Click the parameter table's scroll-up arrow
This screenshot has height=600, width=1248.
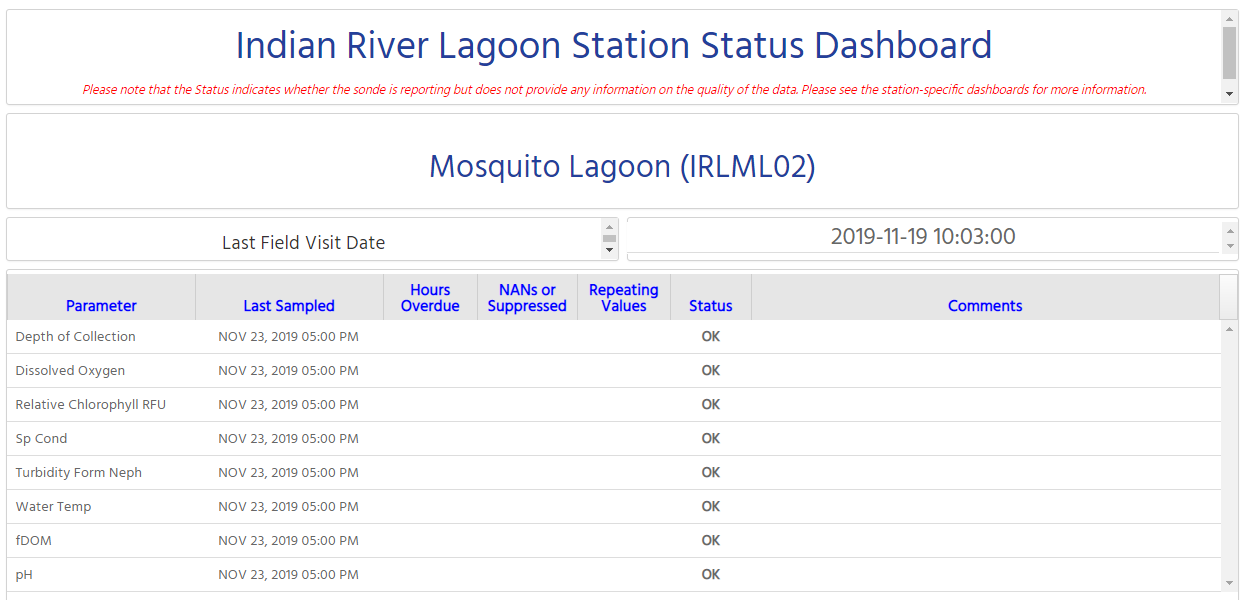tap(1229, 330)
